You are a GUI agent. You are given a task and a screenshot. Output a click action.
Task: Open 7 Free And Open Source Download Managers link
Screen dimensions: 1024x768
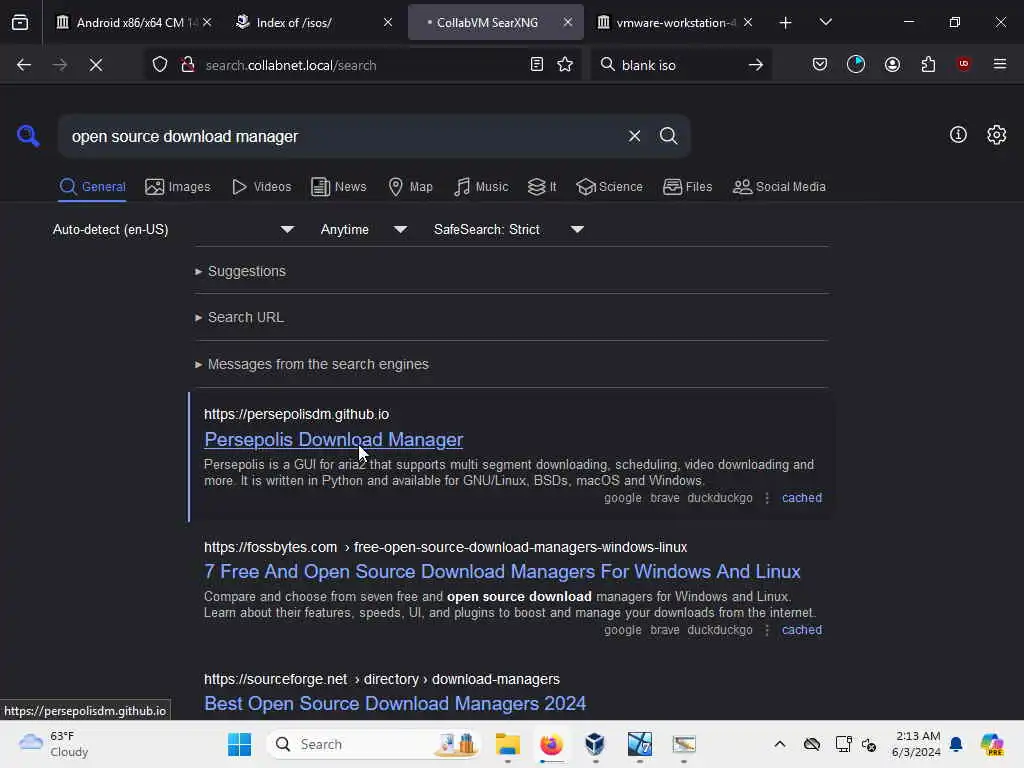[x=502, y=571]
